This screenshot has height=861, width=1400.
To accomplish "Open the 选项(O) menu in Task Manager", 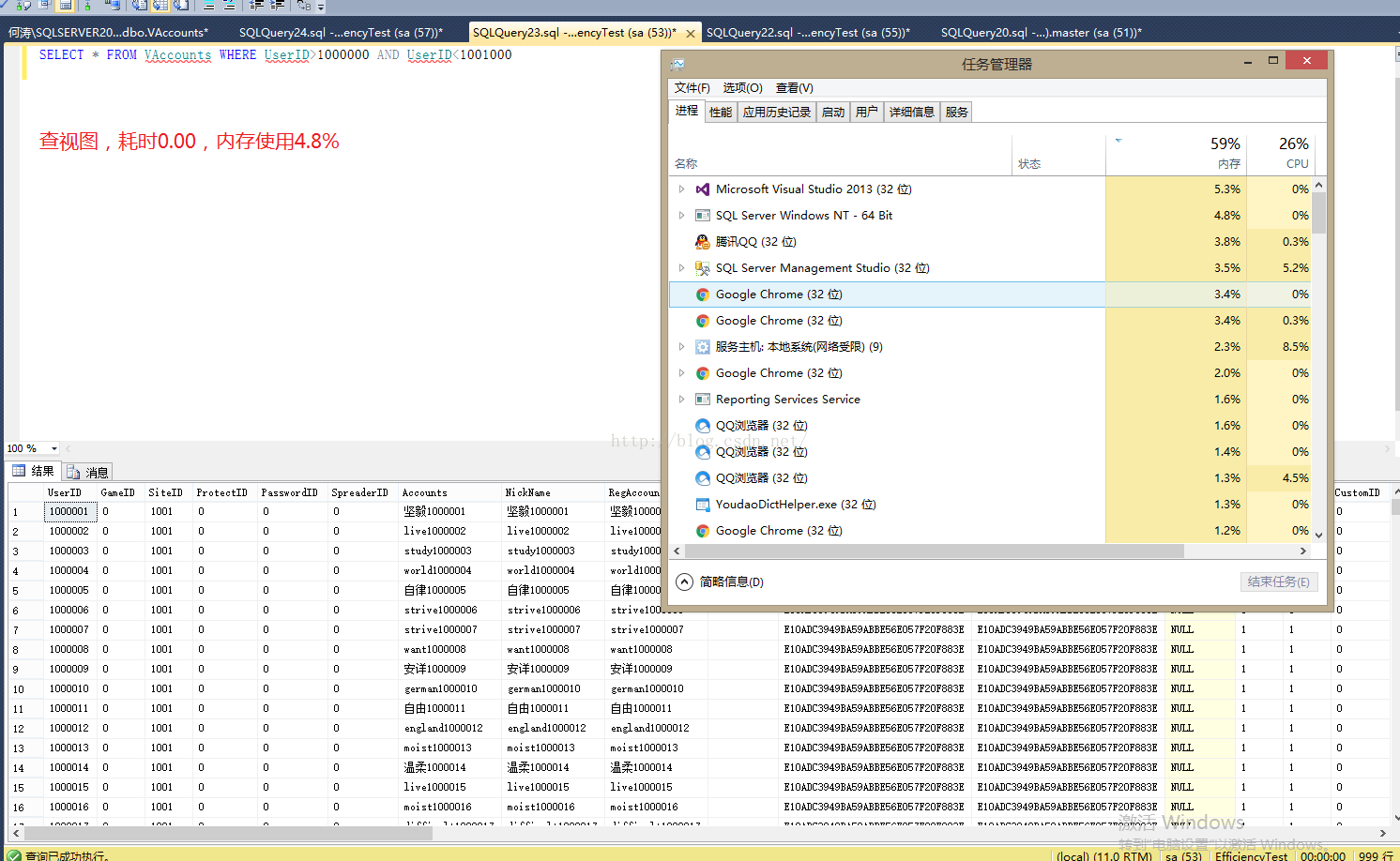I will 742,88.
